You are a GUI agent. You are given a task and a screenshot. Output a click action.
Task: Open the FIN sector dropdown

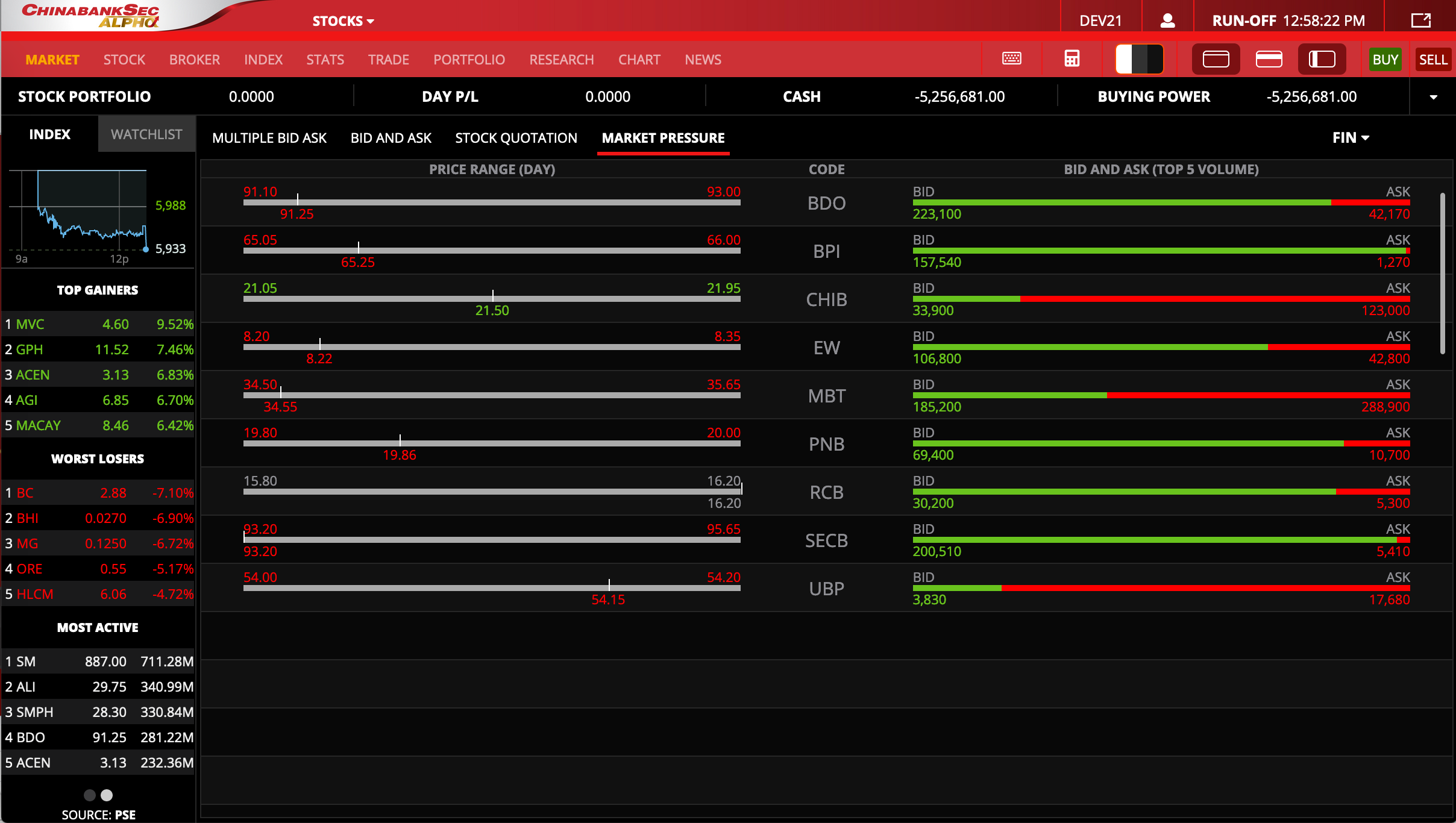pyautogui.click(x=1351, y=138)
